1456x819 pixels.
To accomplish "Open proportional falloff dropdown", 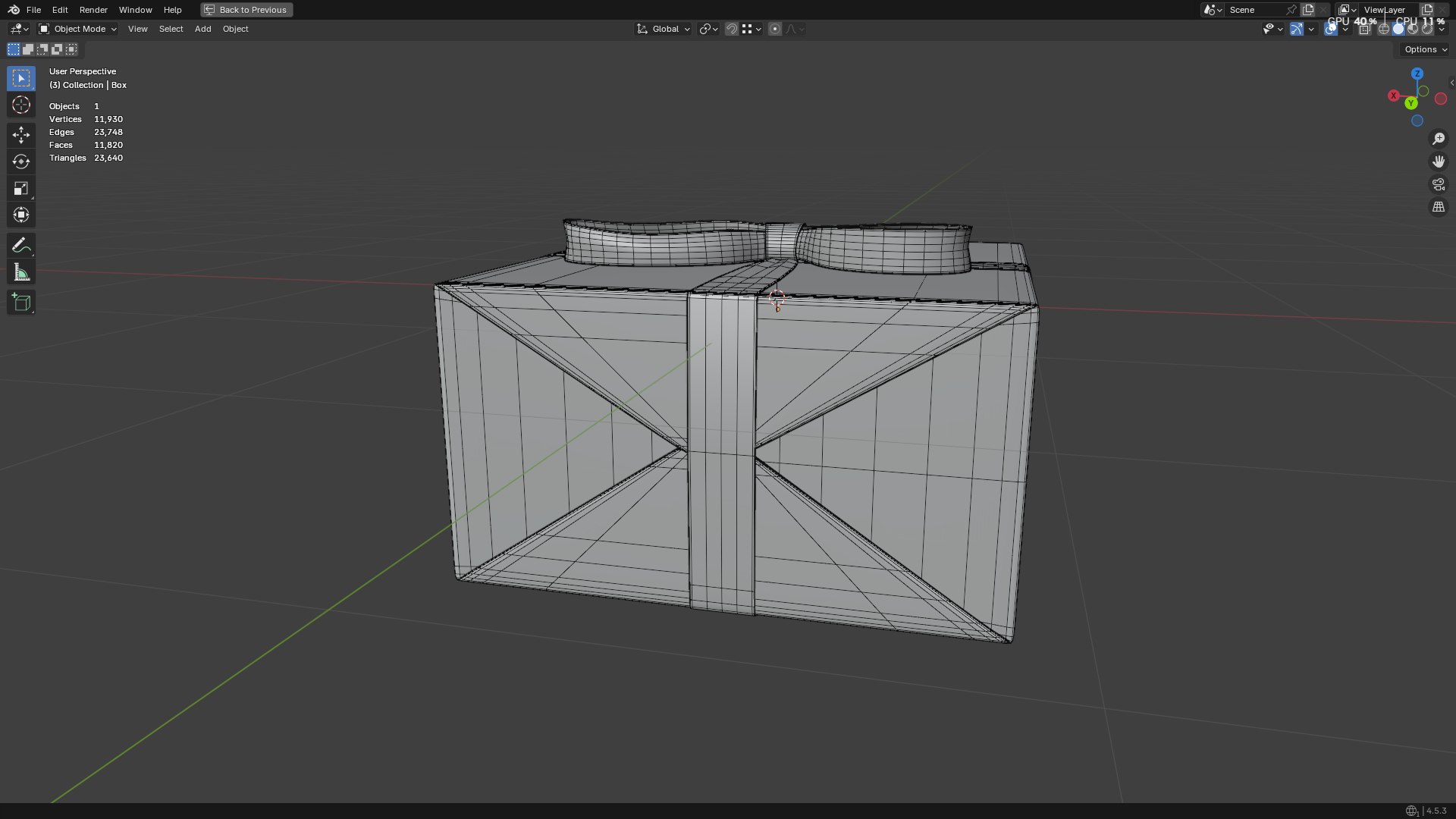I will (795, 29).
